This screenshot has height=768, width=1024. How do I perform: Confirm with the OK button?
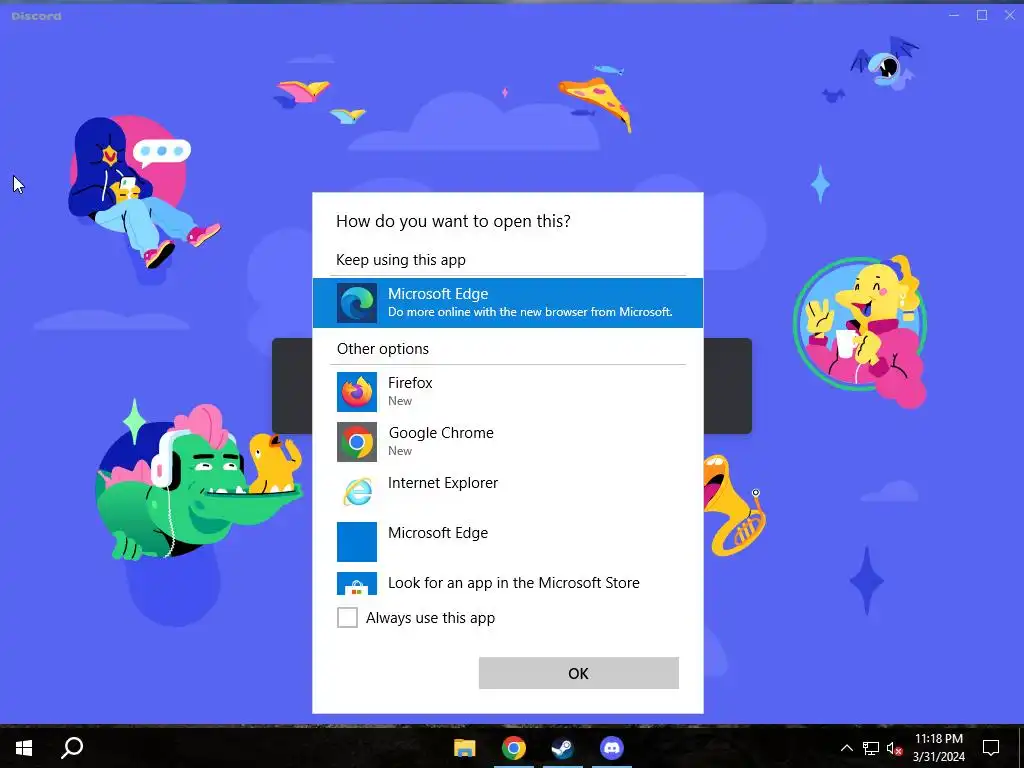(579, 673)
